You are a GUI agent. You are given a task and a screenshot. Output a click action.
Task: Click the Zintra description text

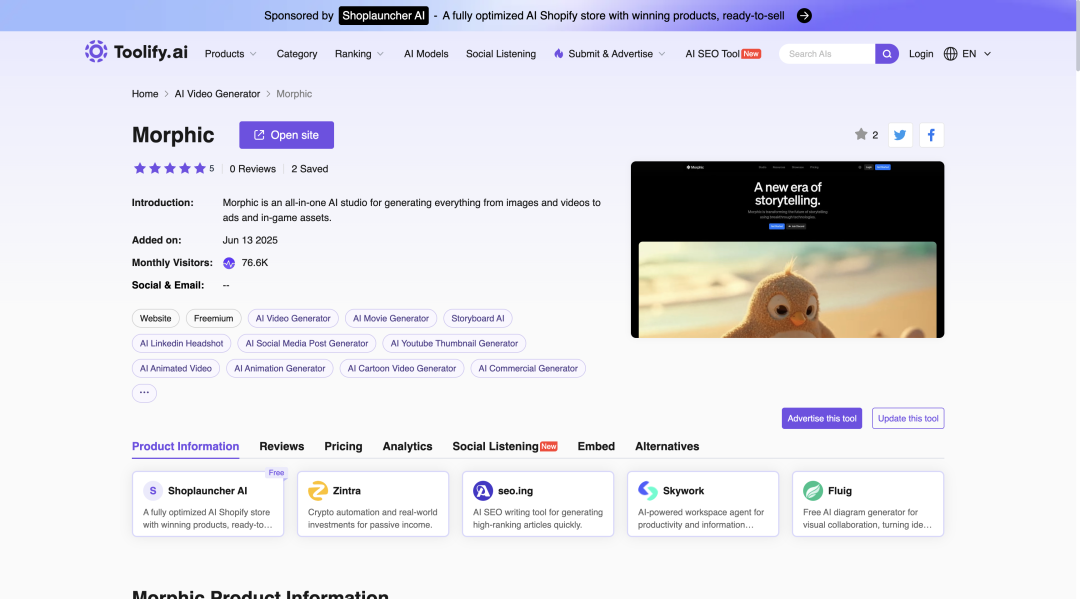pos(373,518)
